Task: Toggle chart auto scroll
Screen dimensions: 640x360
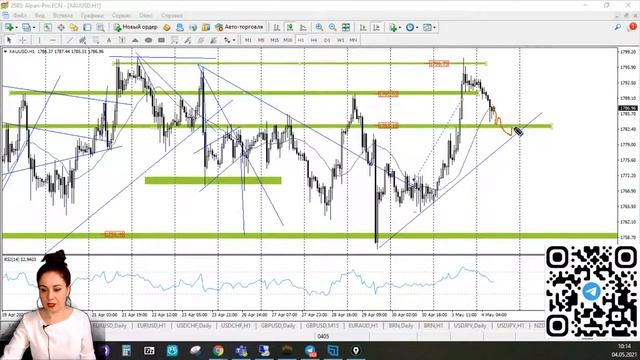Action: 363,27
